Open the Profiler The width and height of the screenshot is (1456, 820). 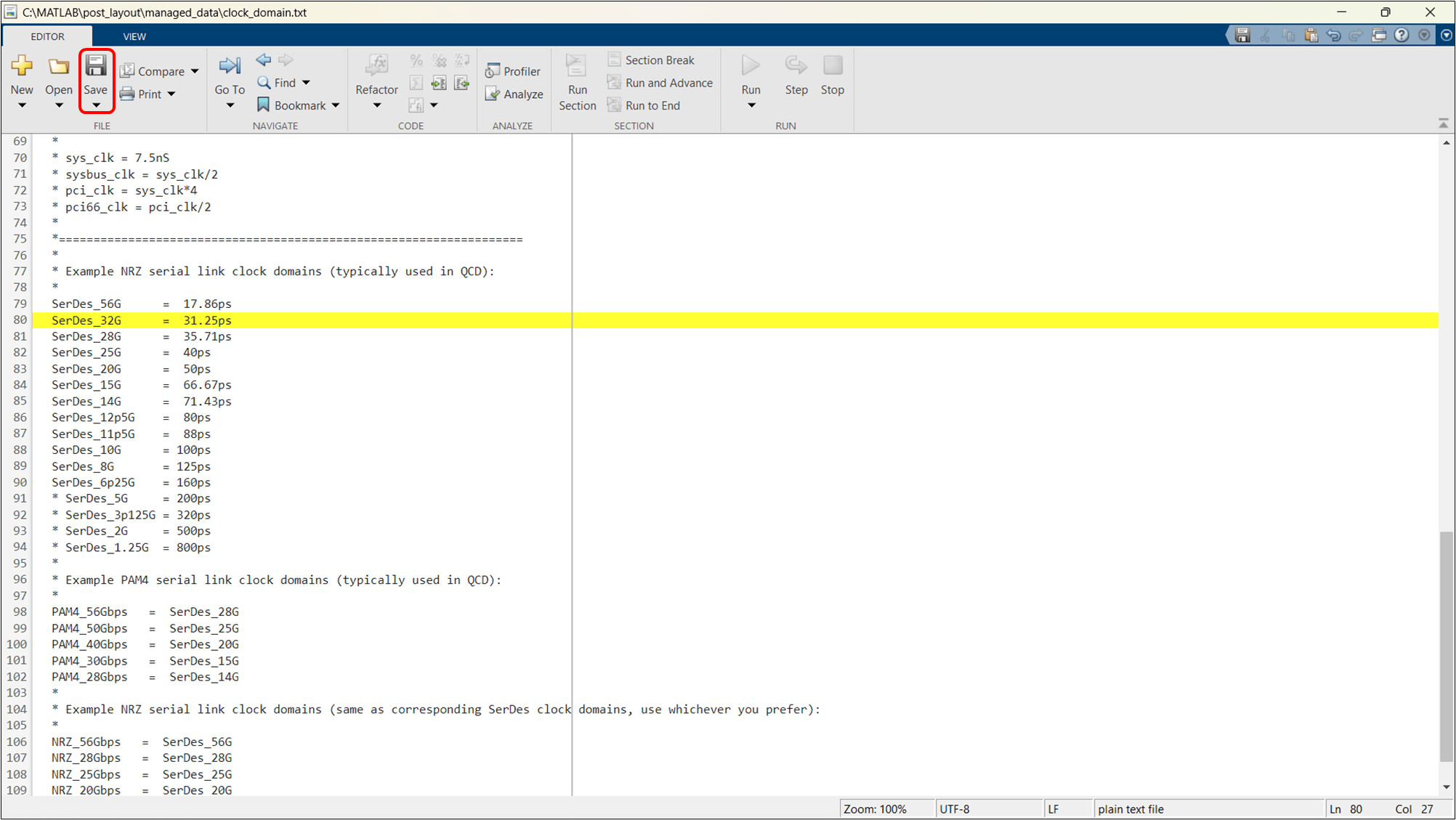point(513,71)
